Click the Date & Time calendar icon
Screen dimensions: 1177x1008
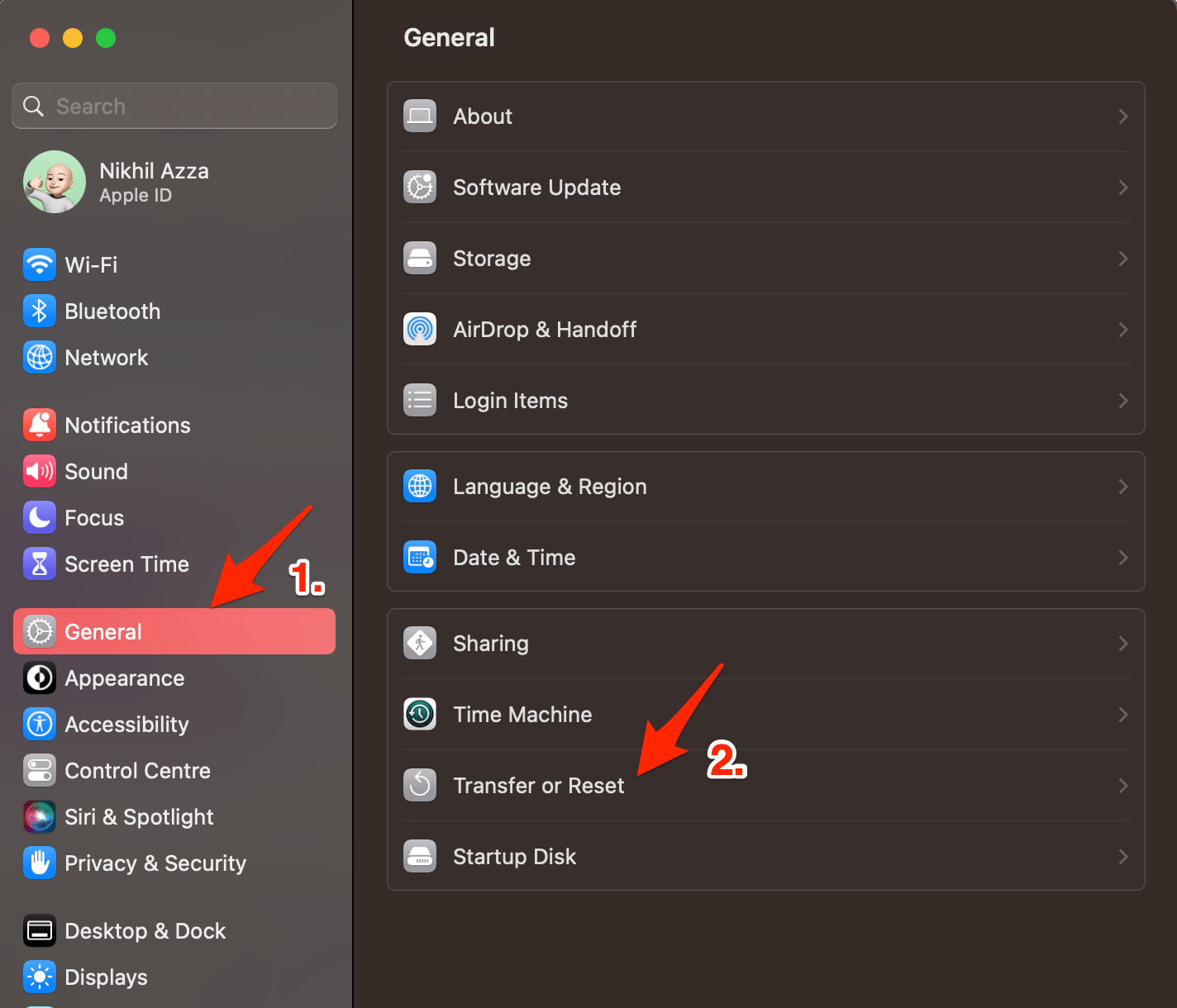point(420,558)
